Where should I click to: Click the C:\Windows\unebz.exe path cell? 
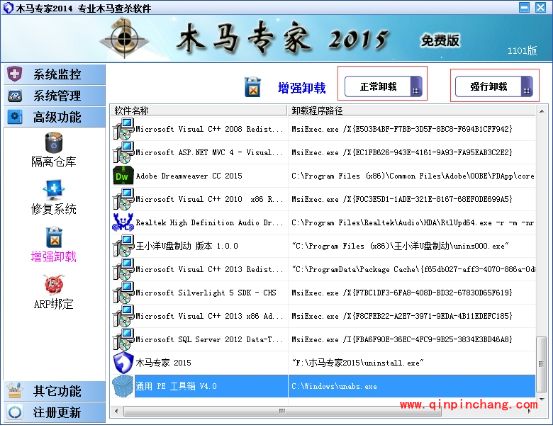(x=412, y=386)
